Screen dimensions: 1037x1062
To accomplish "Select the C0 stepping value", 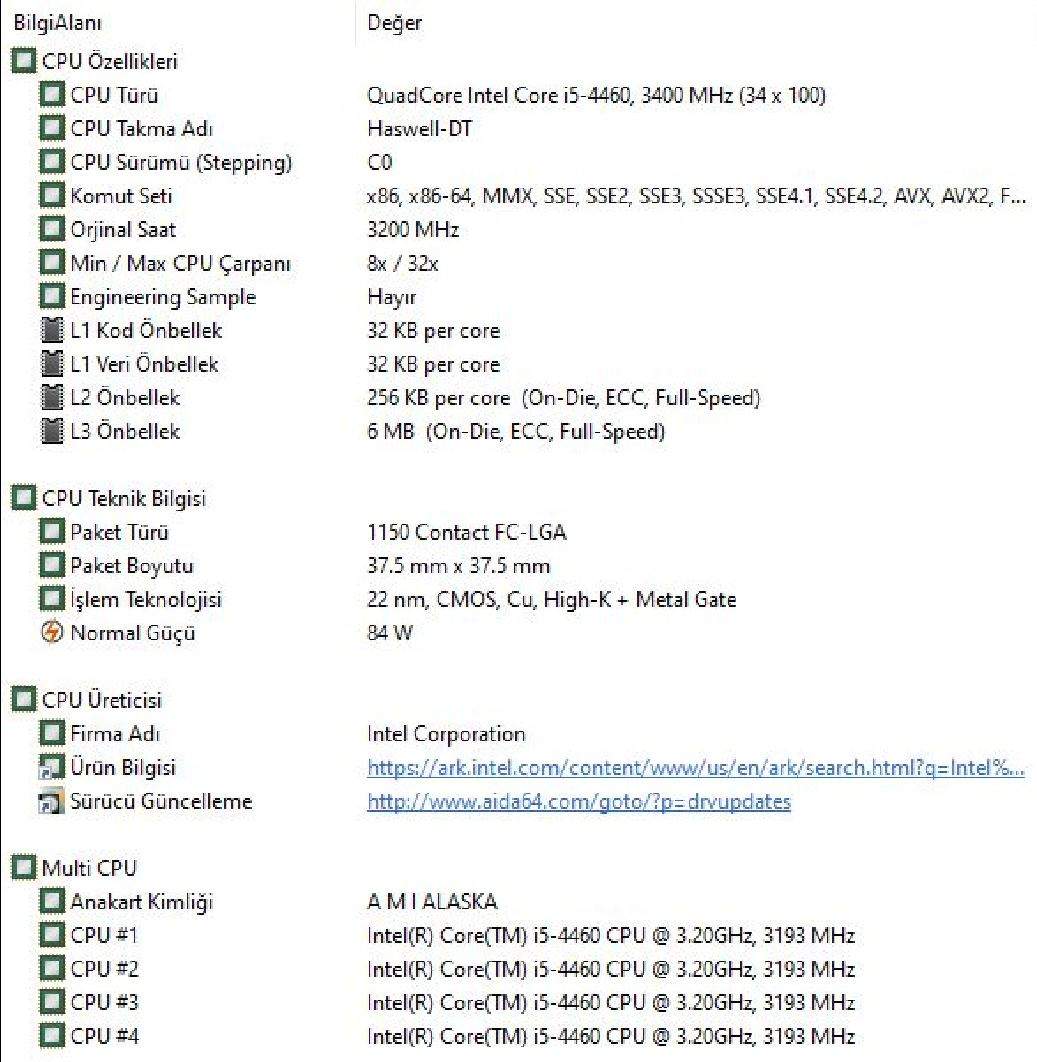I will [379, 162].
